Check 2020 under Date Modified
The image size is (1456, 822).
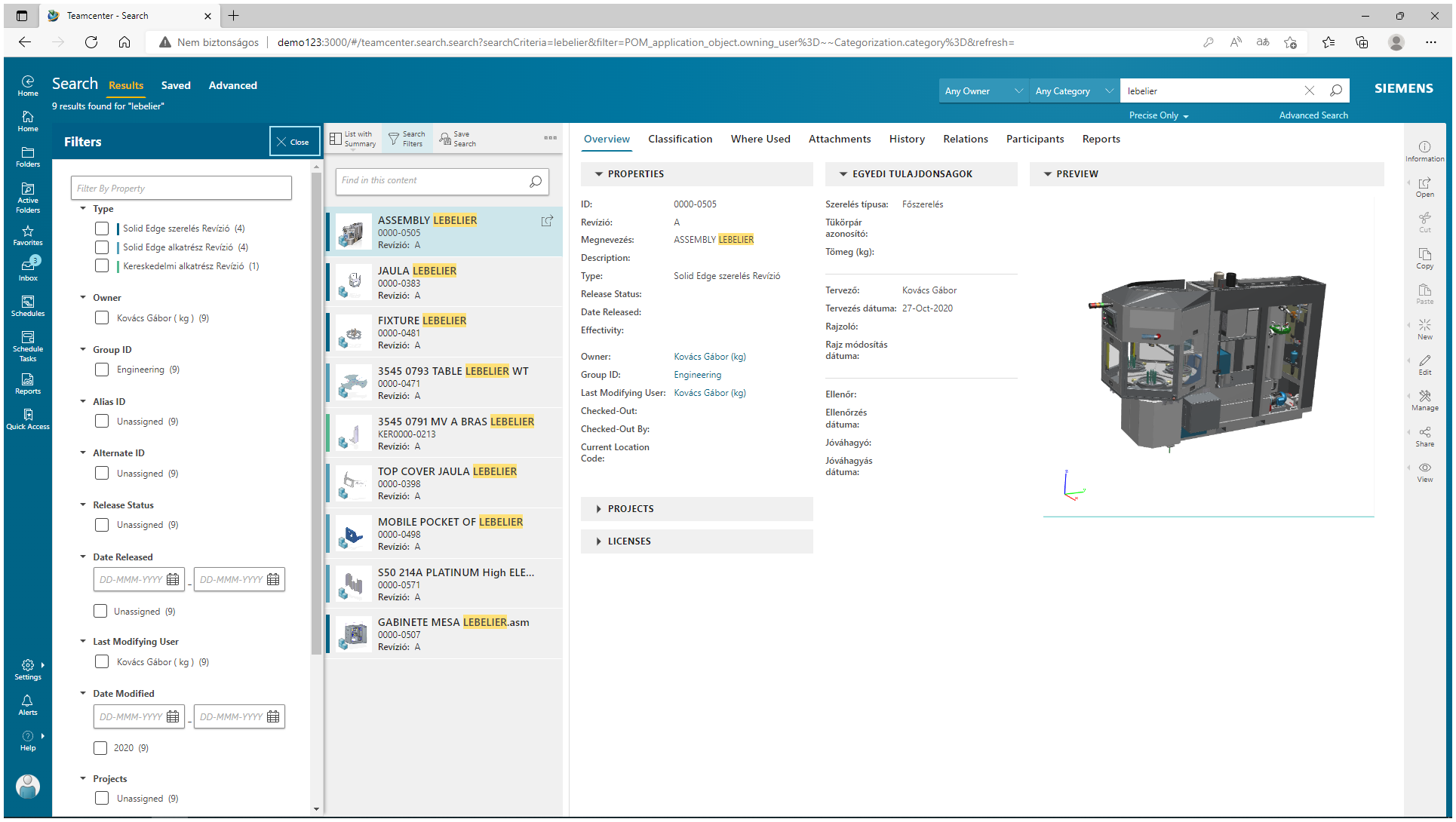pos(100,748)
